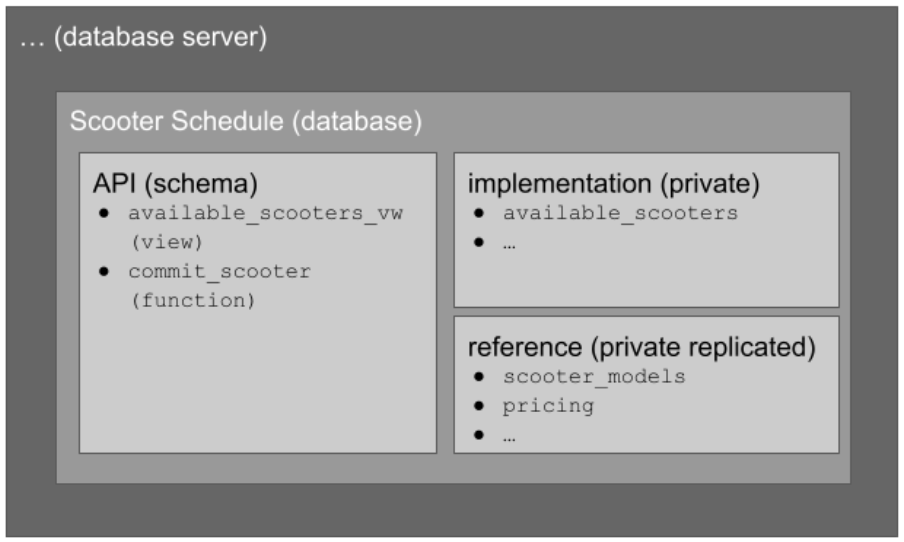Click the "reference (private replicated)" heading
Image resolution: width=904 pixels, height=542 pixels.
tap(642, 347)
